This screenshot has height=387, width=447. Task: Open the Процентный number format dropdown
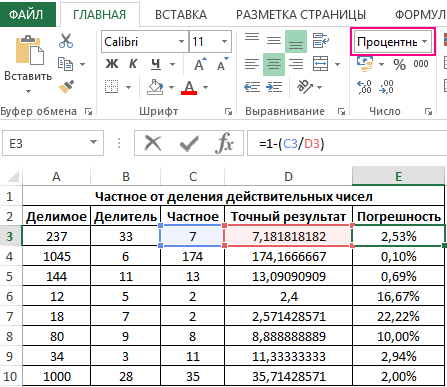425,42
